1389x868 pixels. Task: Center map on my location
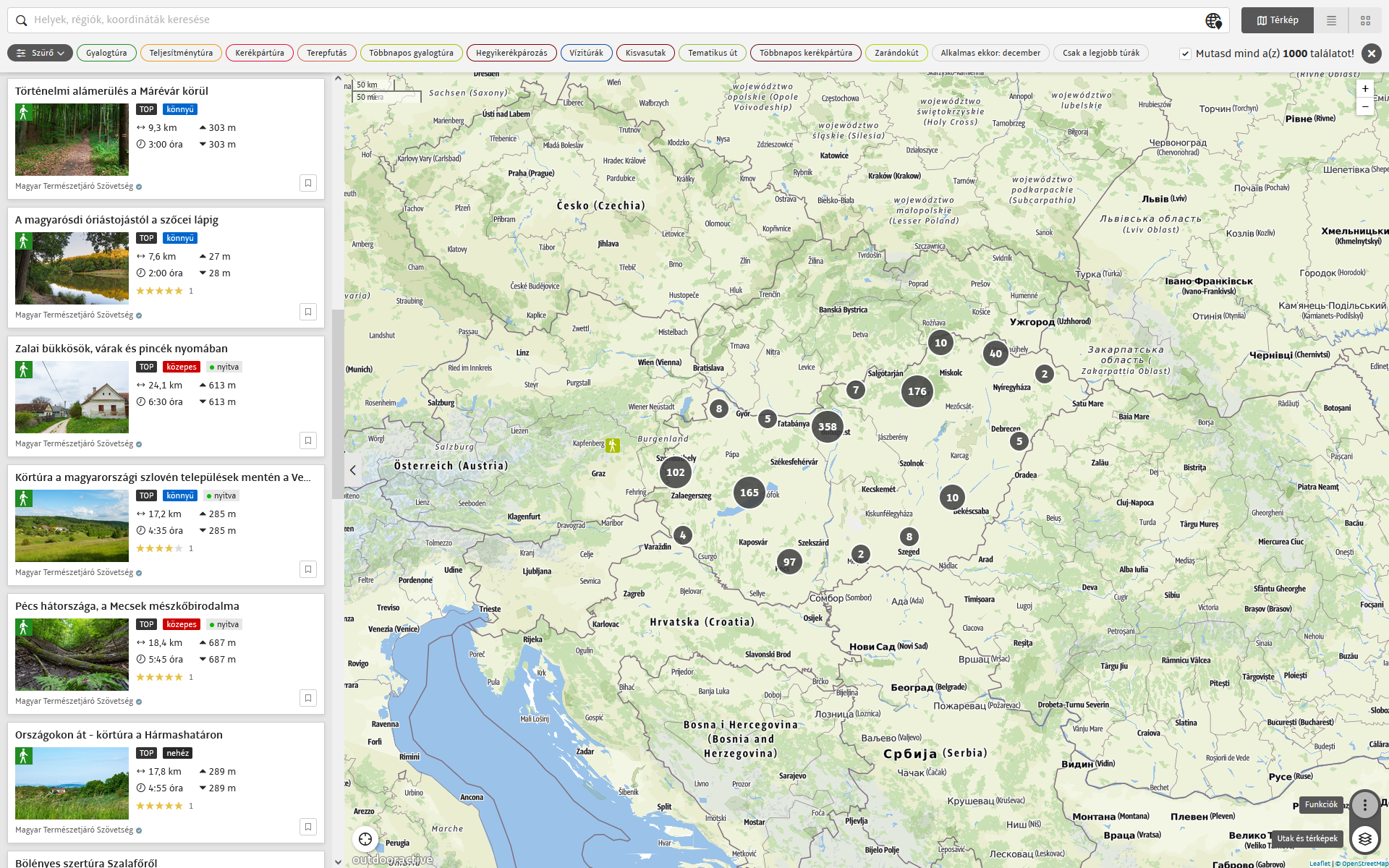pos(365,839)
